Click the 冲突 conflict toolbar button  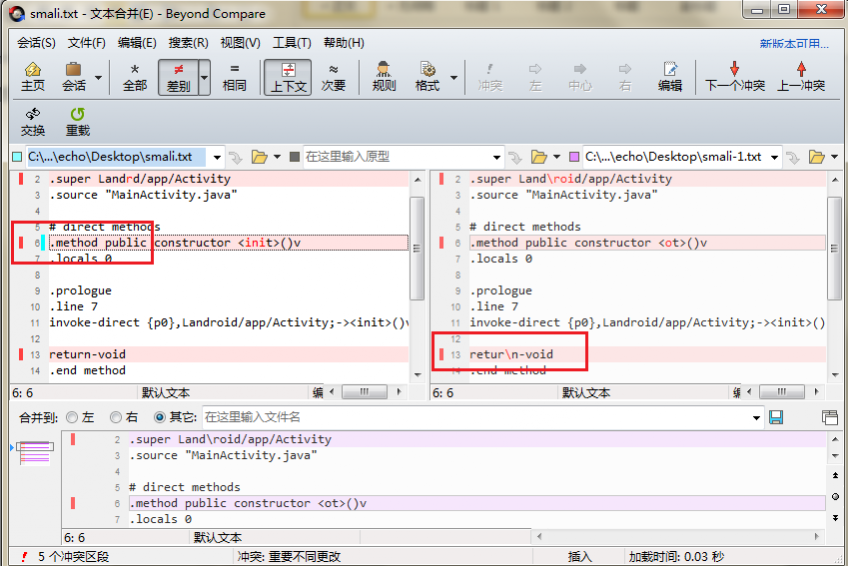tap(490, 77)
